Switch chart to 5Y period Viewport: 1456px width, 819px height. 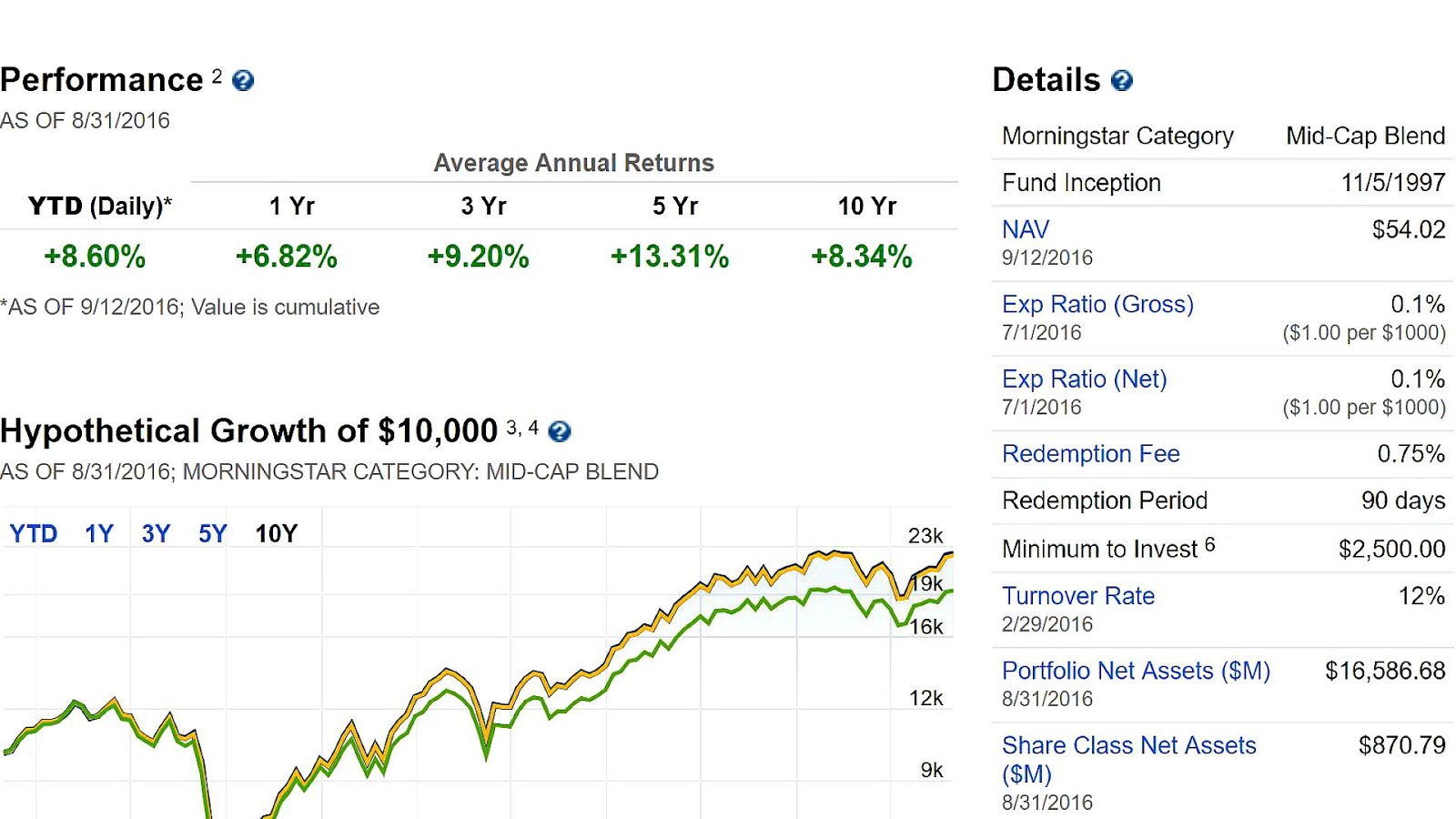coord(213,533)
